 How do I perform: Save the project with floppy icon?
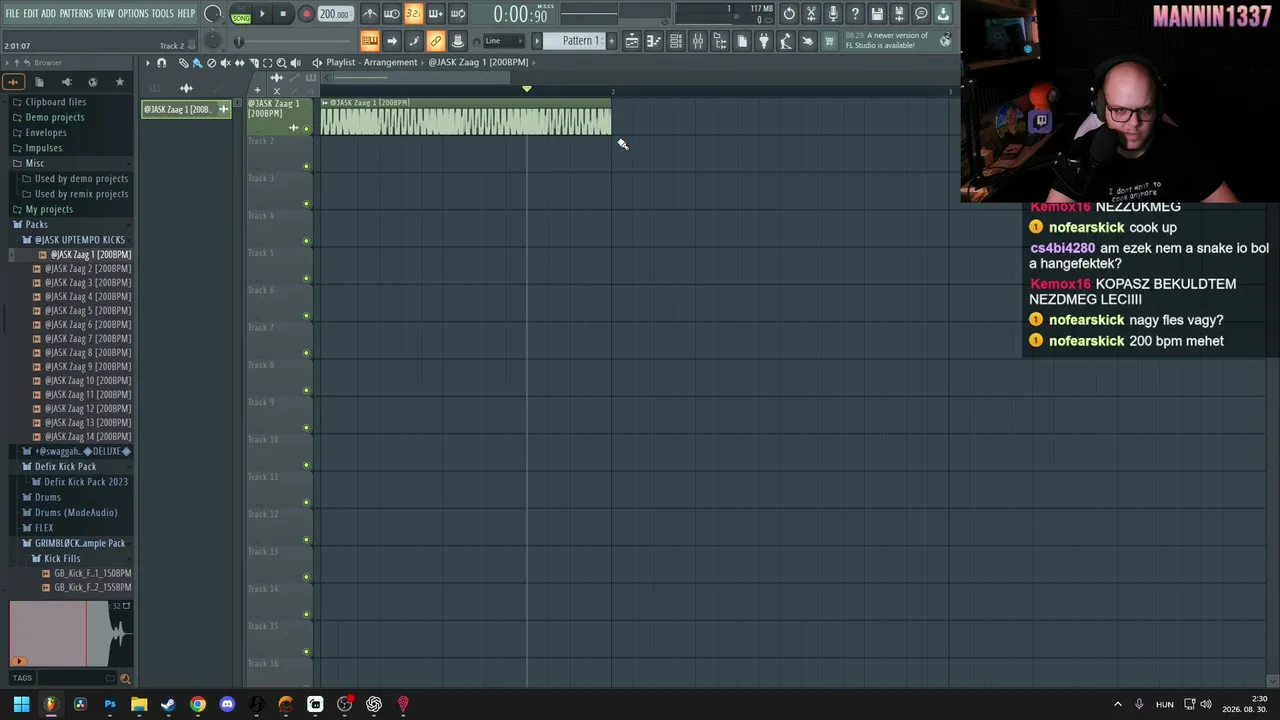click(877, 14)
